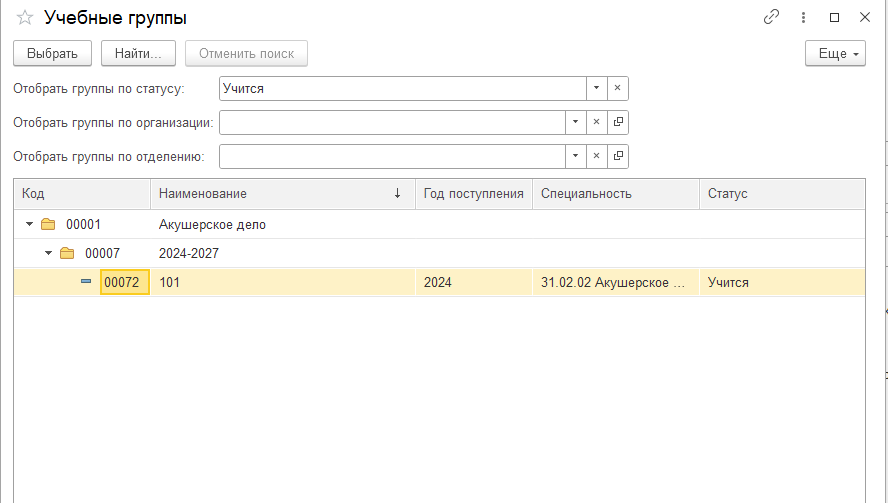Open the vertical three-dot window menu

(x=802, y=17)
